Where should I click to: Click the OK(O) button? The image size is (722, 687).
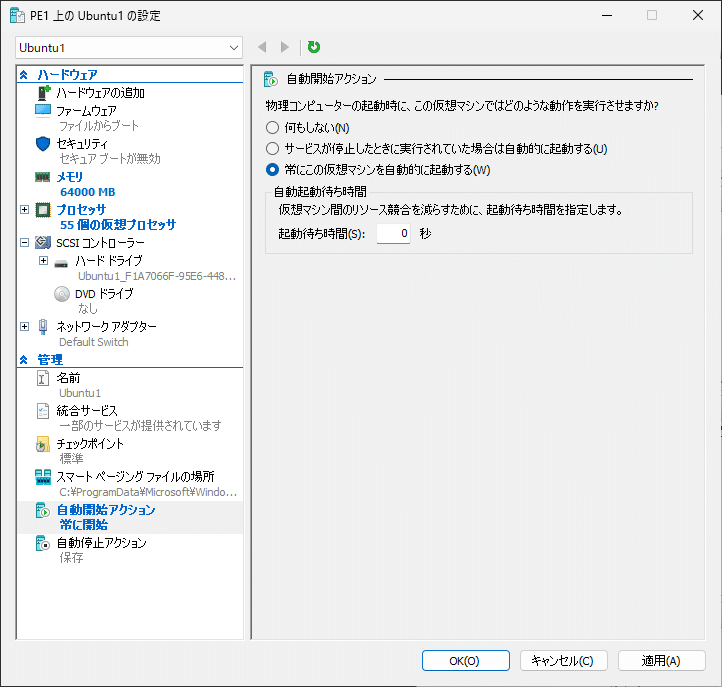[466, 661]
